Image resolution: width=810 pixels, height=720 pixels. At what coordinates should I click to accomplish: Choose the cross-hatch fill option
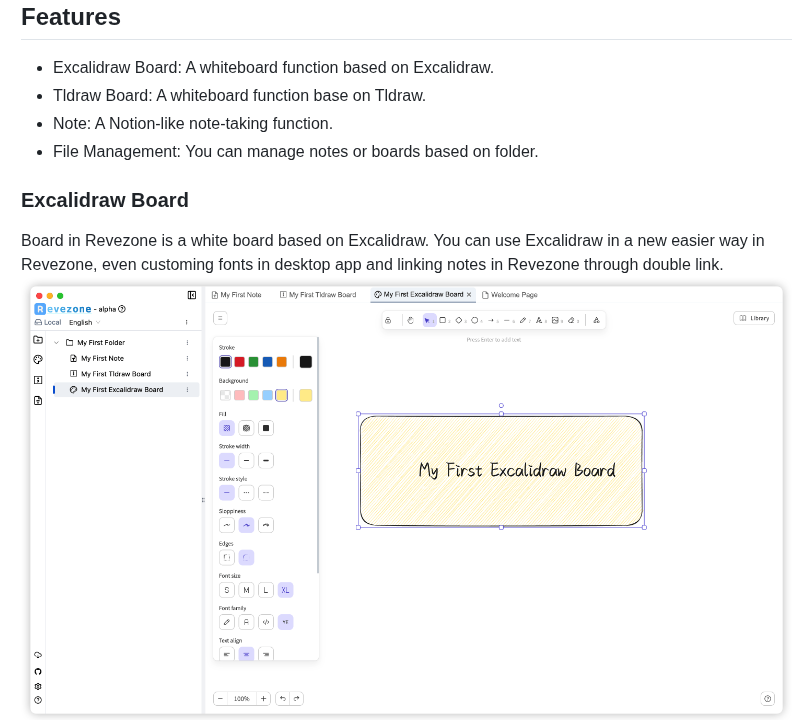click(246, 428)
